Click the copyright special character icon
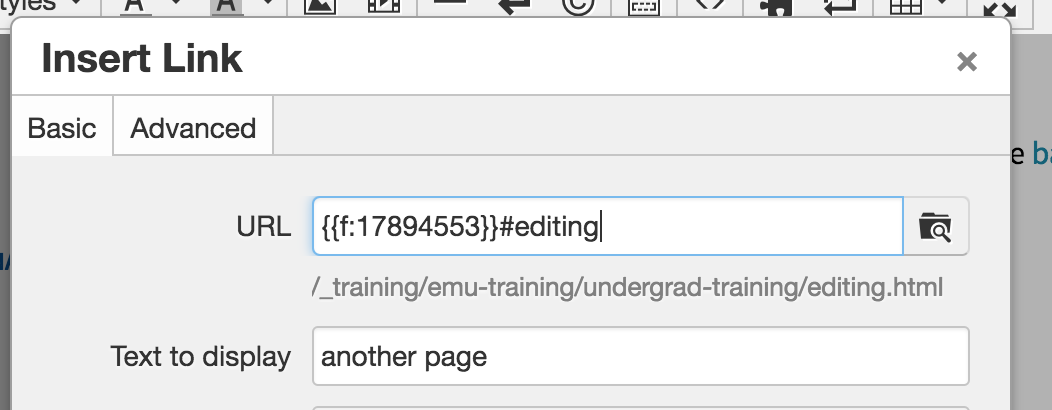The image size is (1052, 410). (577, 7)
